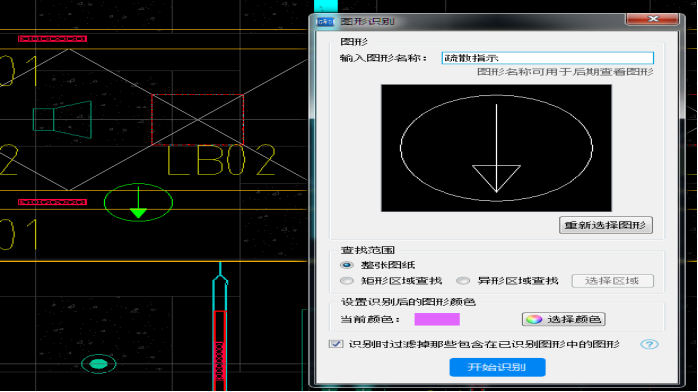Click the red dashed rectangle selection box
Viewport: 698px width, 392px height.
click(x=198, y=119)
